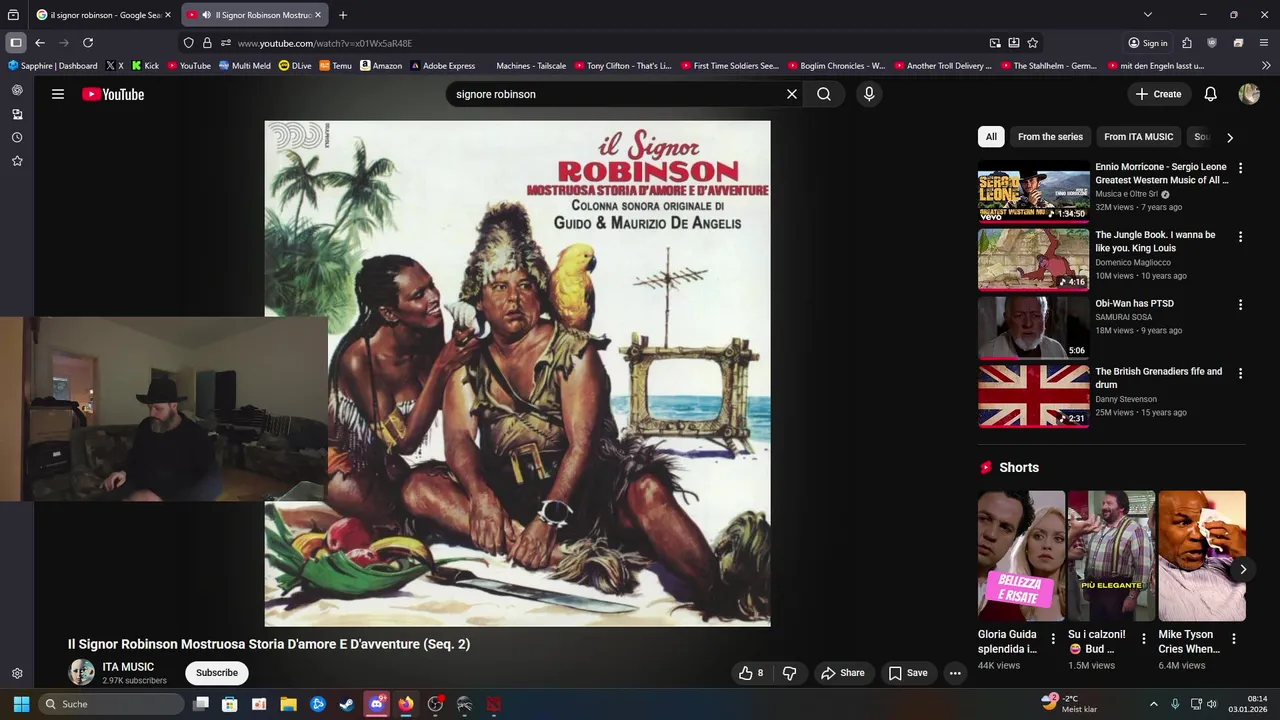
Task: Select the From ITA MUSIC chip
Action: tap(1139, 137)
